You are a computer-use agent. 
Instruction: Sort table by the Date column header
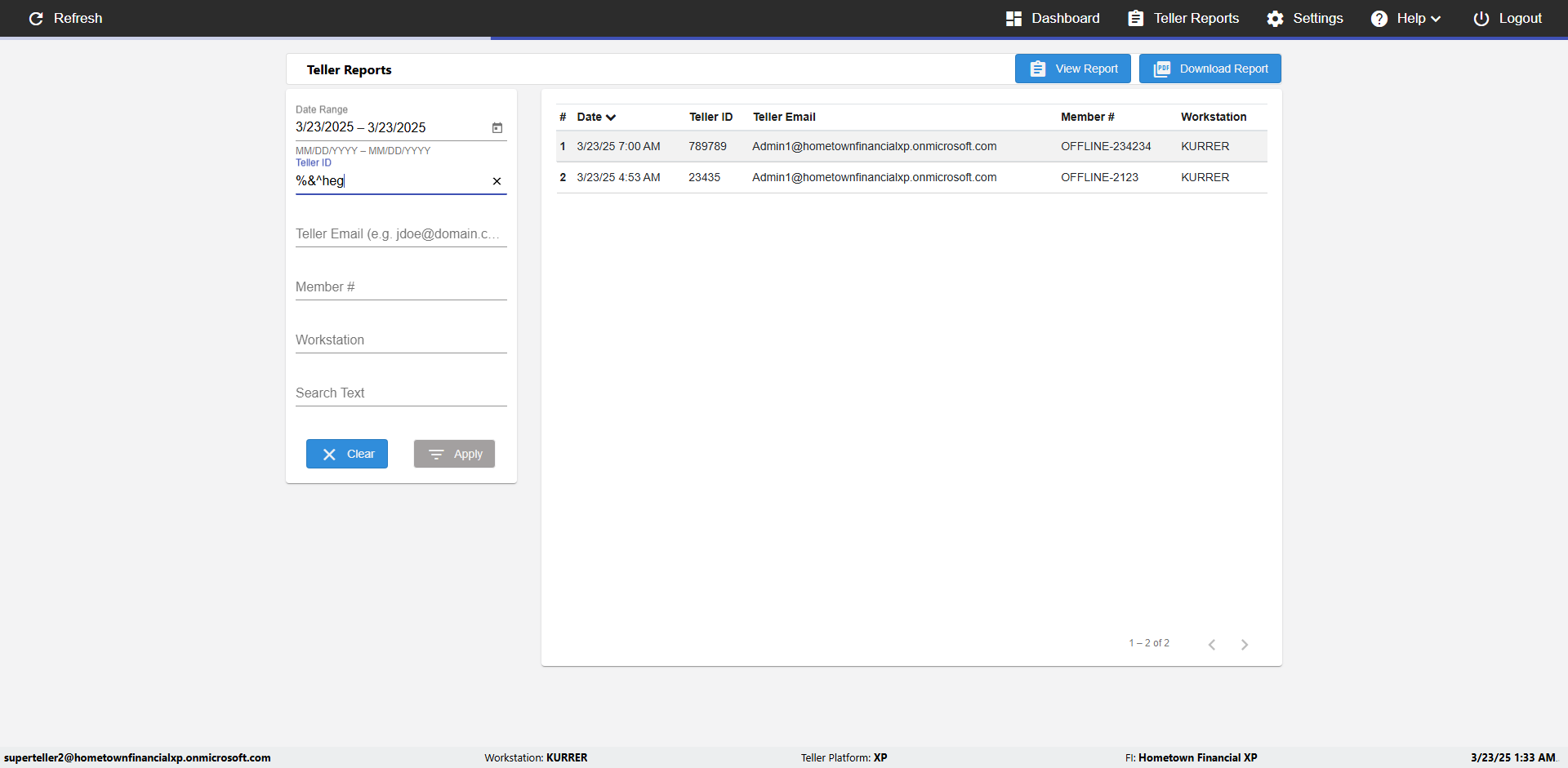tap(596, 117)
